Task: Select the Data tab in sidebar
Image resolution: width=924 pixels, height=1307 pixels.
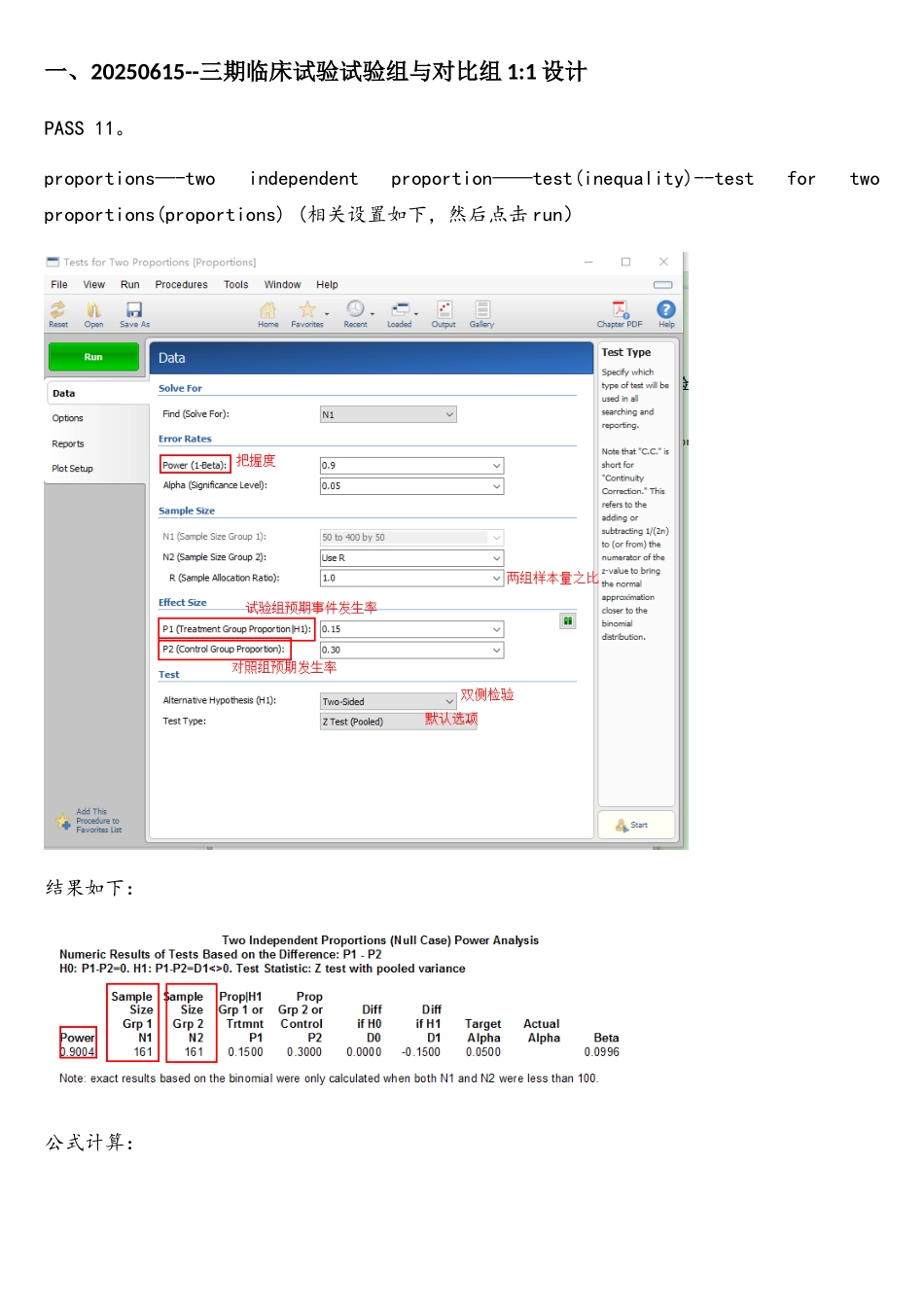Action: click(x=97, y=393)
